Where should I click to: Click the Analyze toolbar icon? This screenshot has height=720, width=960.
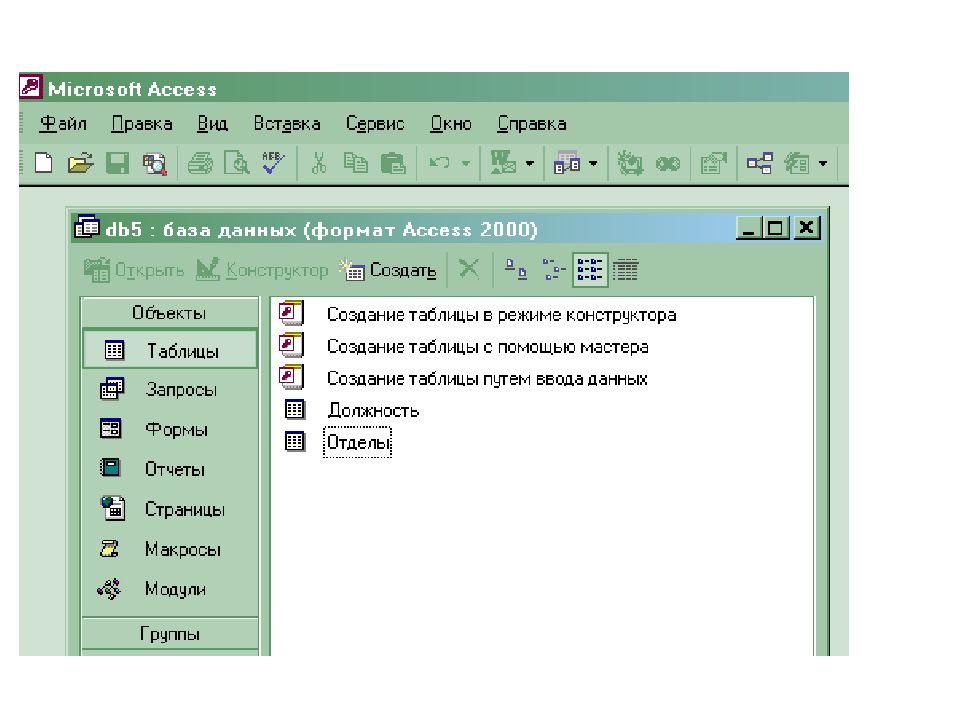(567, 163)
